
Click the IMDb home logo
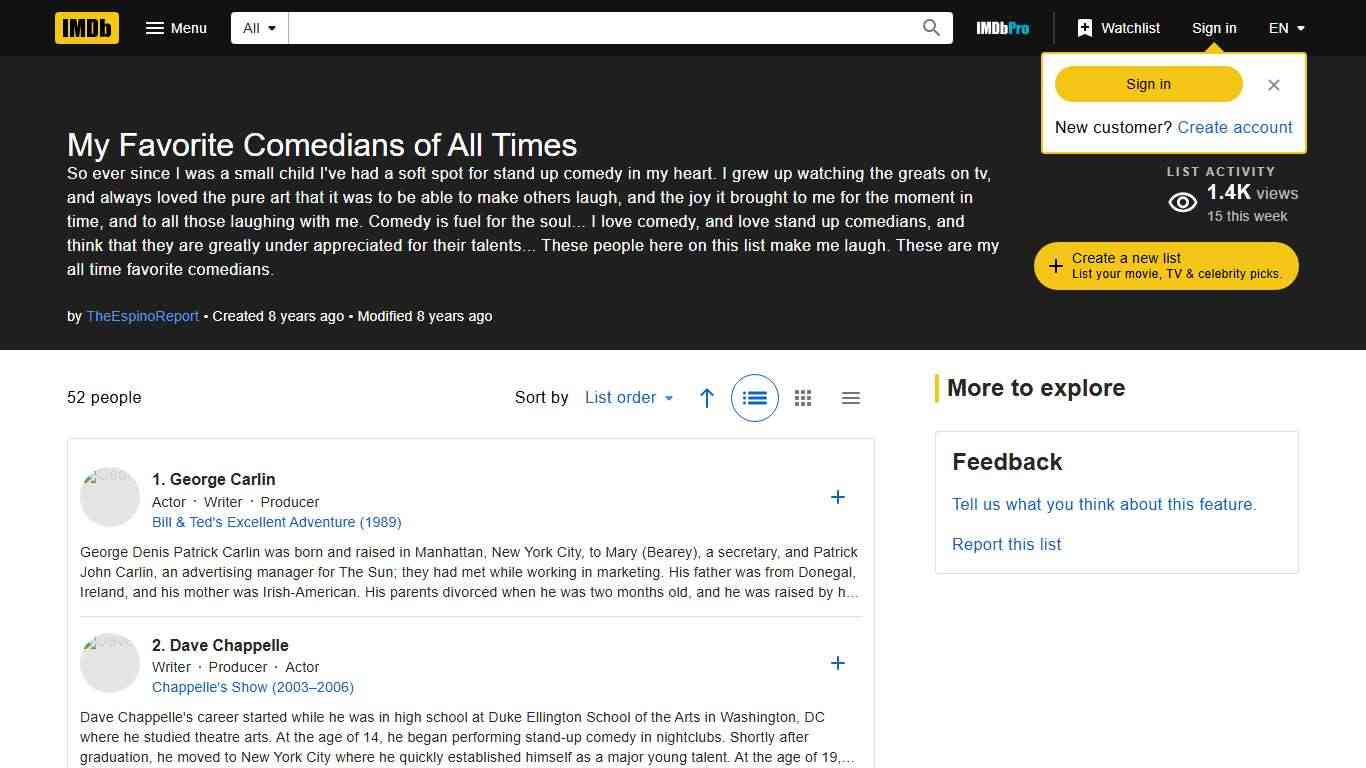[x=87, y=28]
